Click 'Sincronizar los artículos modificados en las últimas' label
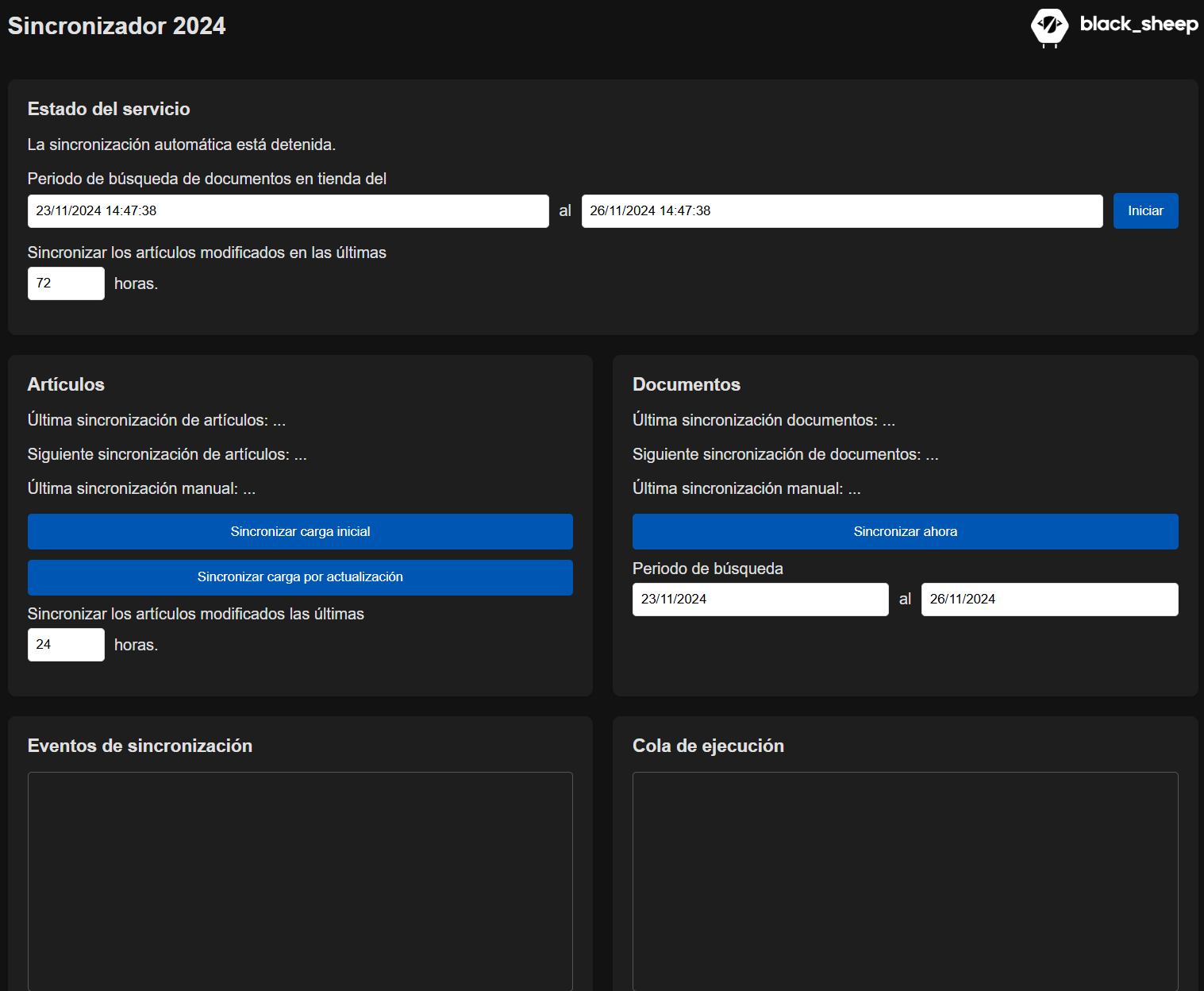 click(207, 253)
